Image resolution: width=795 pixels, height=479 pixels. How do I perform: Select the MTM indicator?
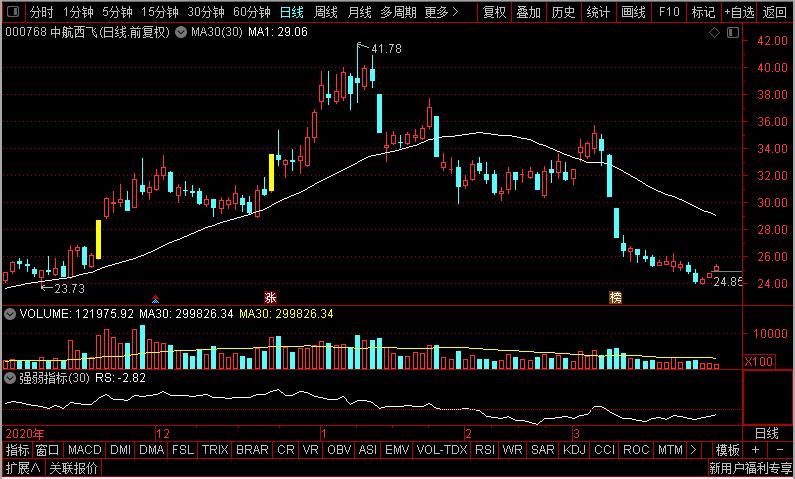[670, 450]
